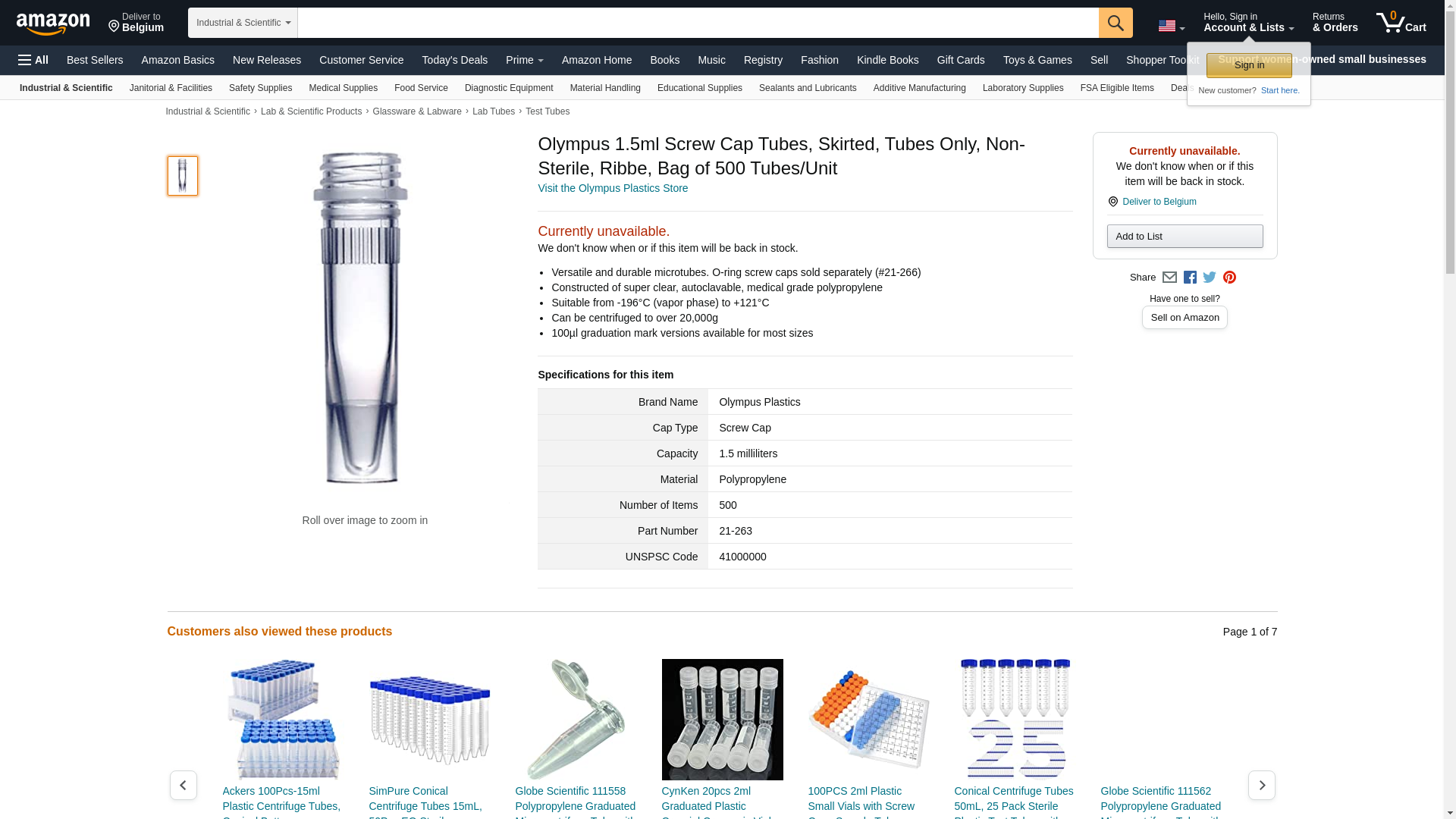Share product via email icon
Screen dimensions: 1456x819
coord(1169,278)
